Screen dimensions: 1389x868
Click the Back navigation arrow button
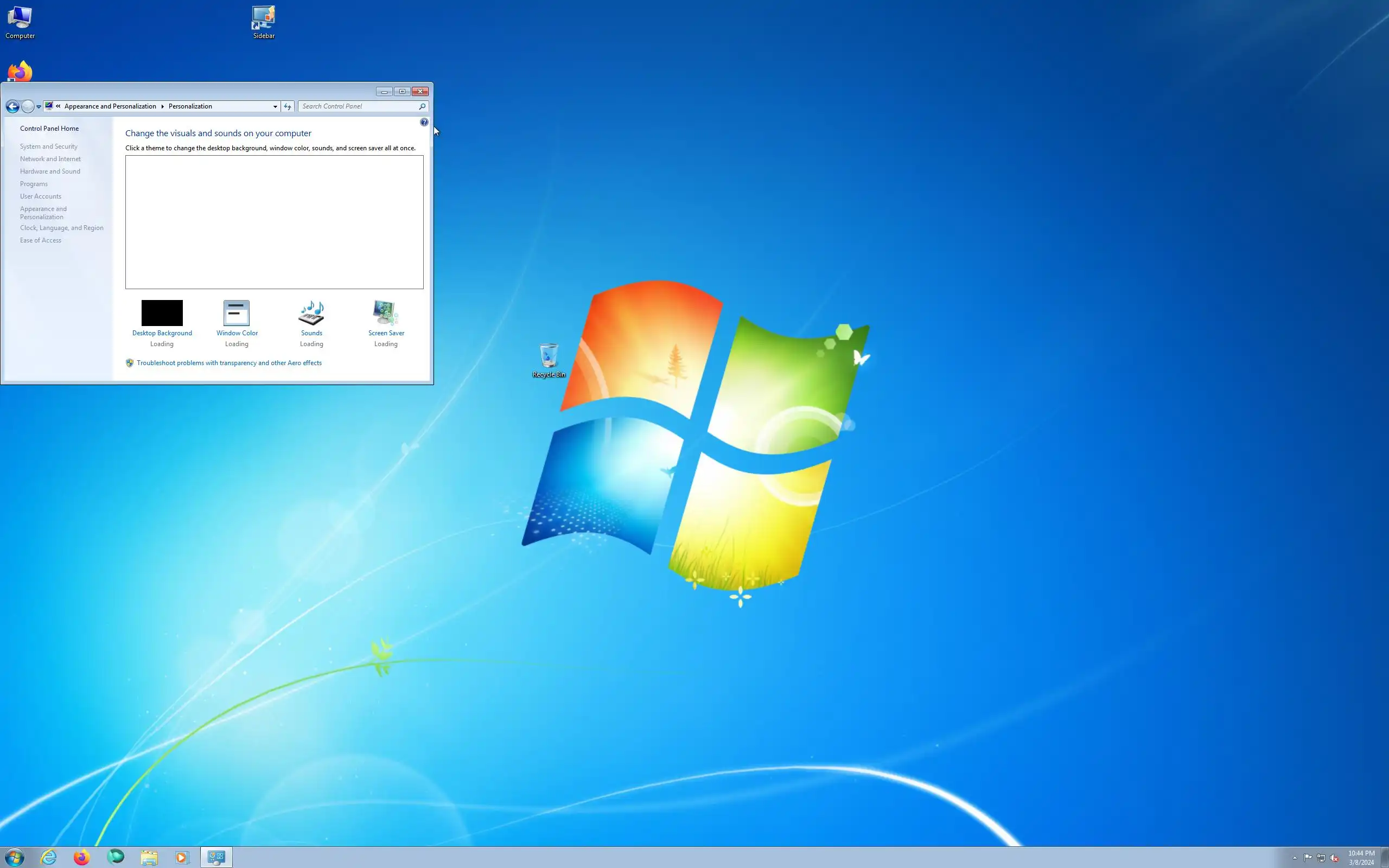(x=12, y=107)
